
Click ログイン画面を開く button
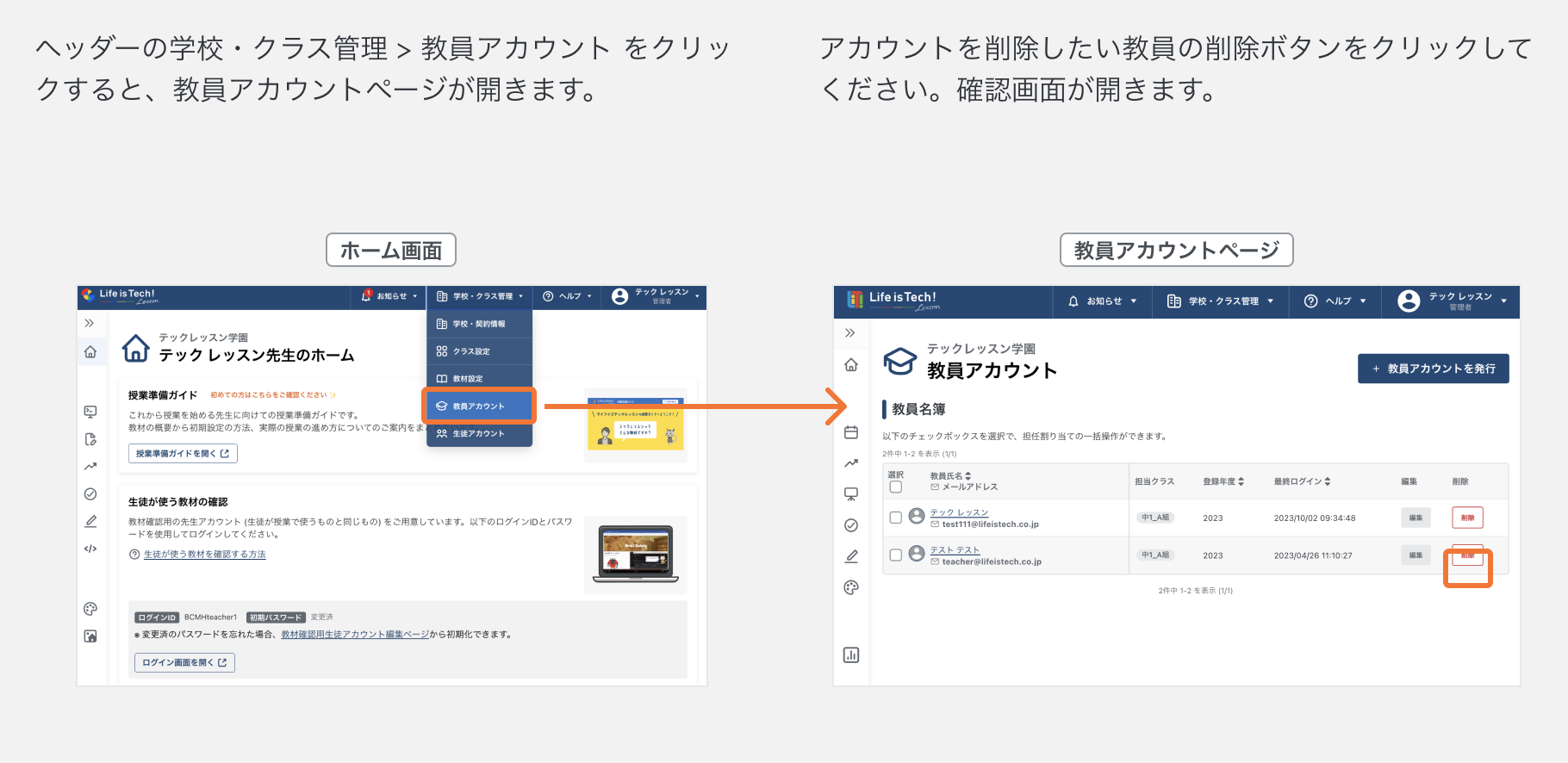(x=184, y=662)
